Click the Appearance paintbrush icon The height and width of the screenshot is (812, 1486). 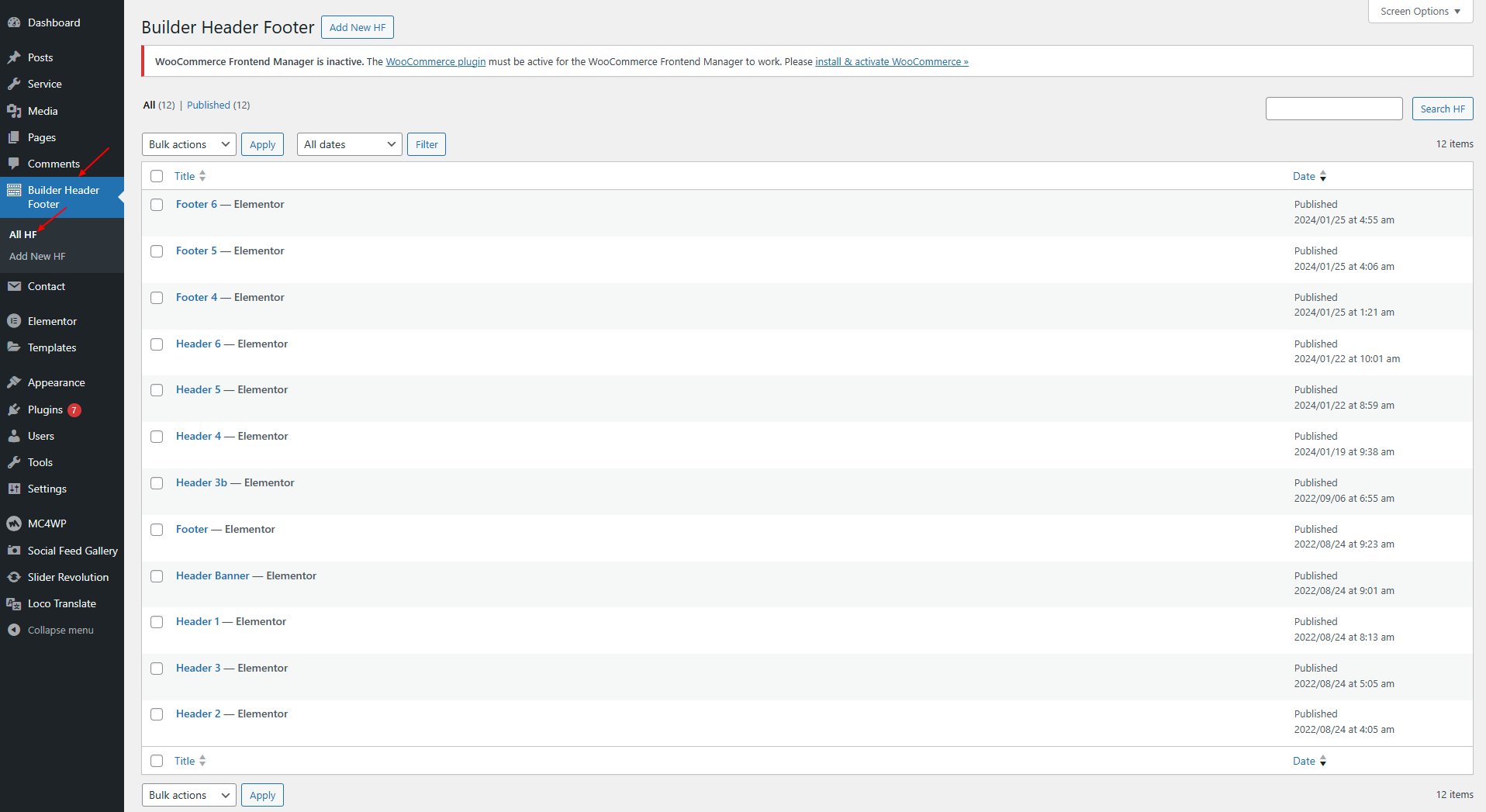tap(14, 382)
